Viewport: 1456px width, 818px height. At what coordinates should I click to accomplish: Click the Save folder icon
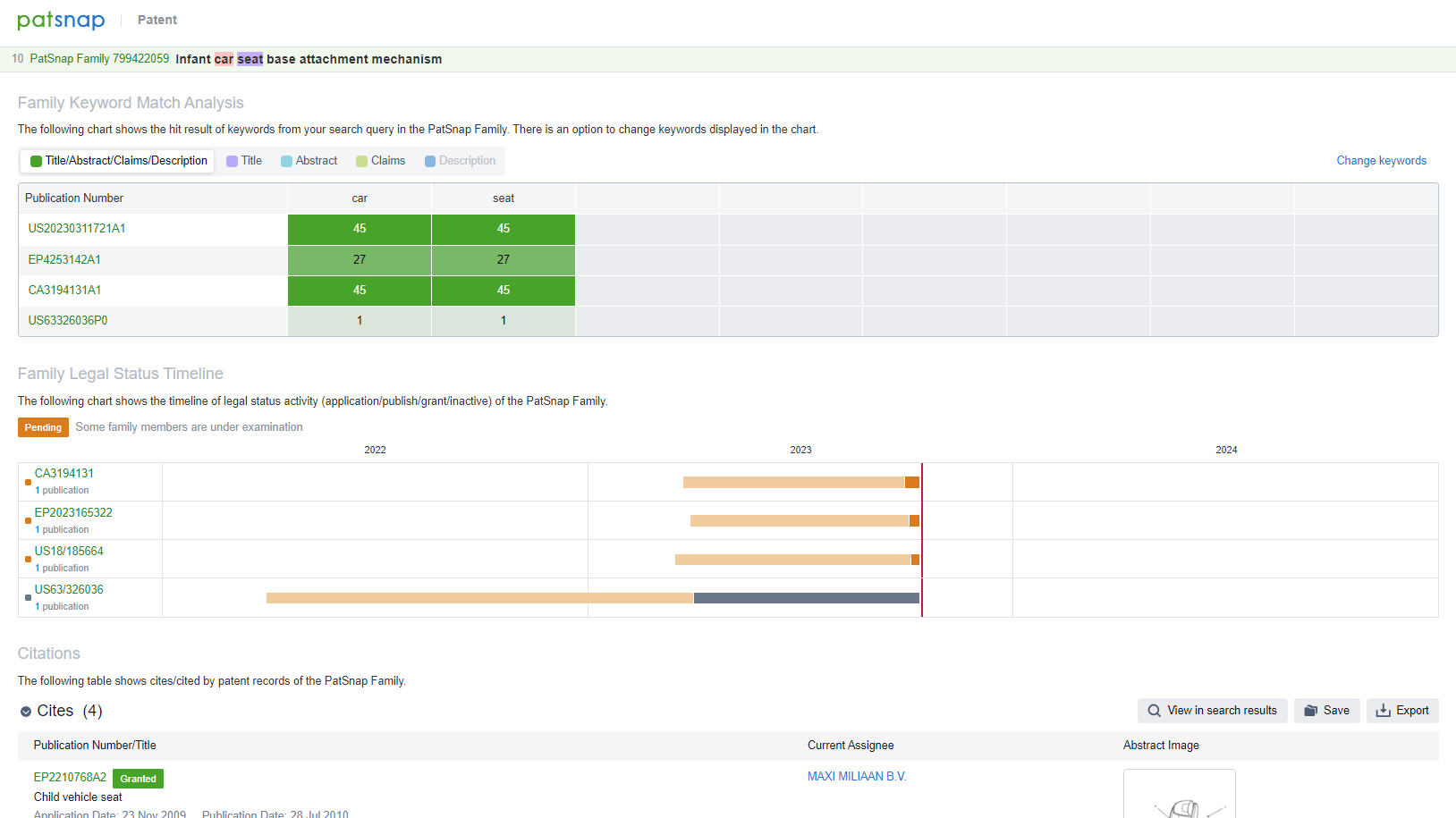tap(1310, 711)
